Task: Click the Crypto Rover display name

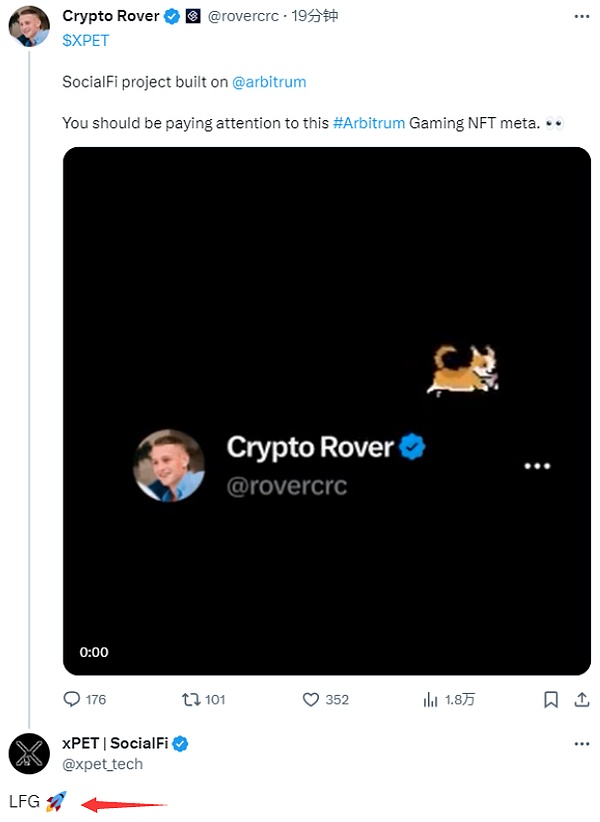Action: point(110,15)
